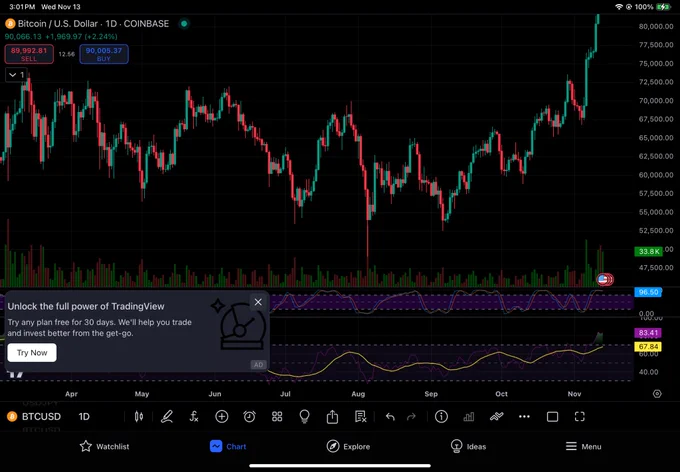Tap the 33.8K volume label
The image size is (680, 472).
click(648, 252)
